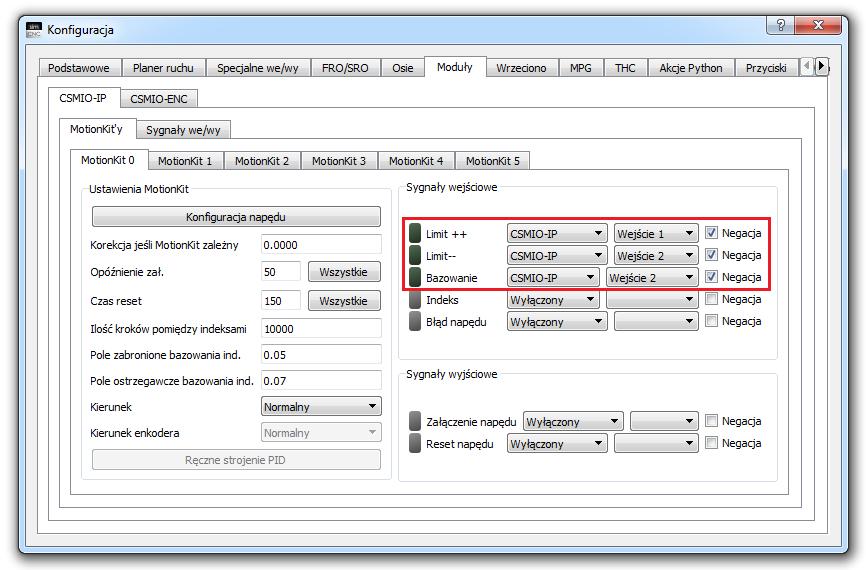Open Bazowanie Wejście 2 dropdown
The height and width of the screenshot is (570, 866).
[652, 278]
